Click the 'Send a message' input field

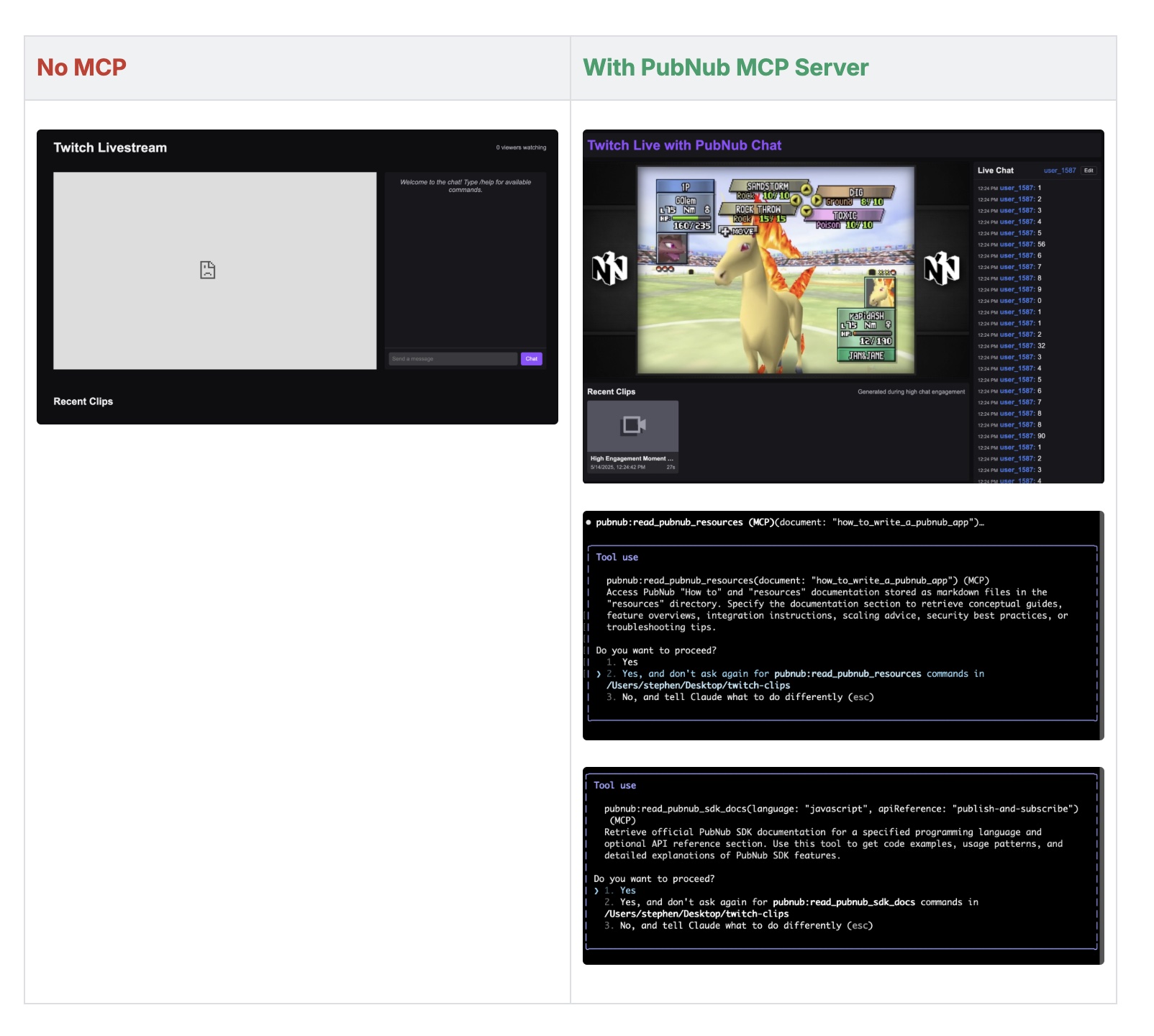[x=453, y=359]
